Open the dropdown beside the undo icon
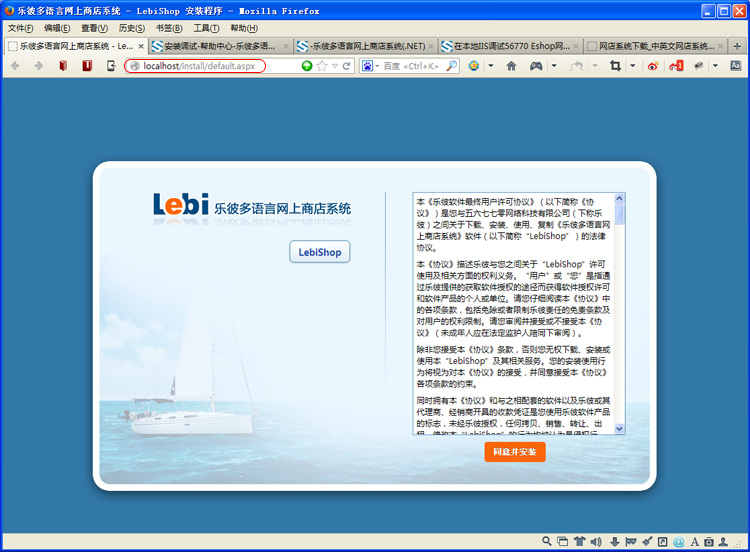This screenshot has height=552, width=750. tap(595, 66)
